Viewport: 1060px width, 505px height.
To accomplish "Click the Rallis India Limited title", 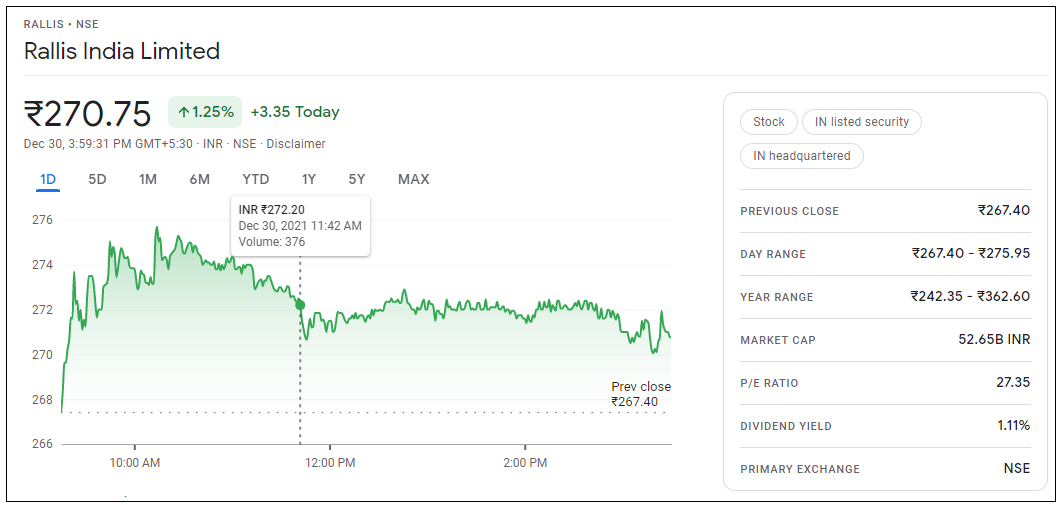I will click(122, 51).
